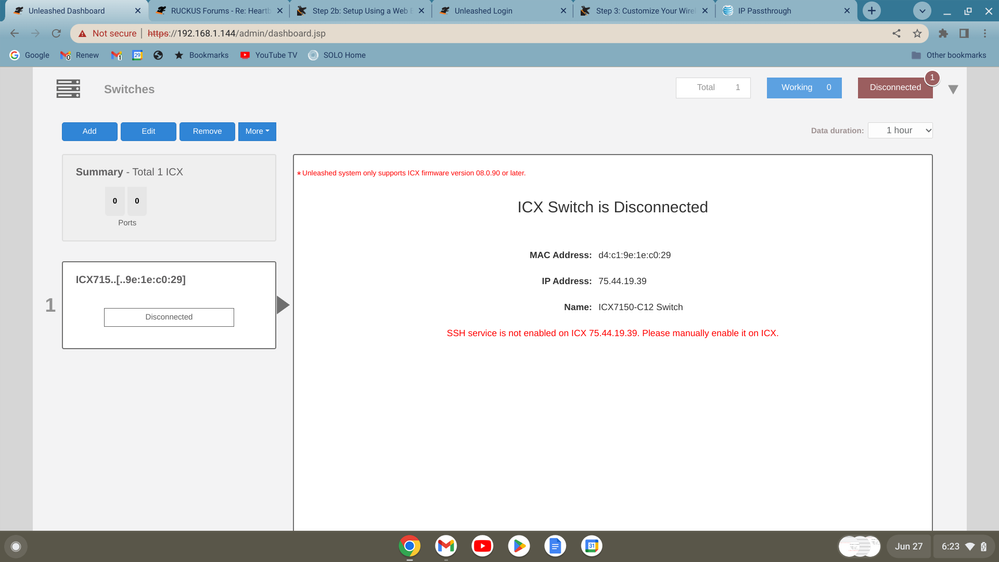Open the tab search dropdown arrow
Image resolution: width=999 pixels, height=562 pixels.
(922, 11)
